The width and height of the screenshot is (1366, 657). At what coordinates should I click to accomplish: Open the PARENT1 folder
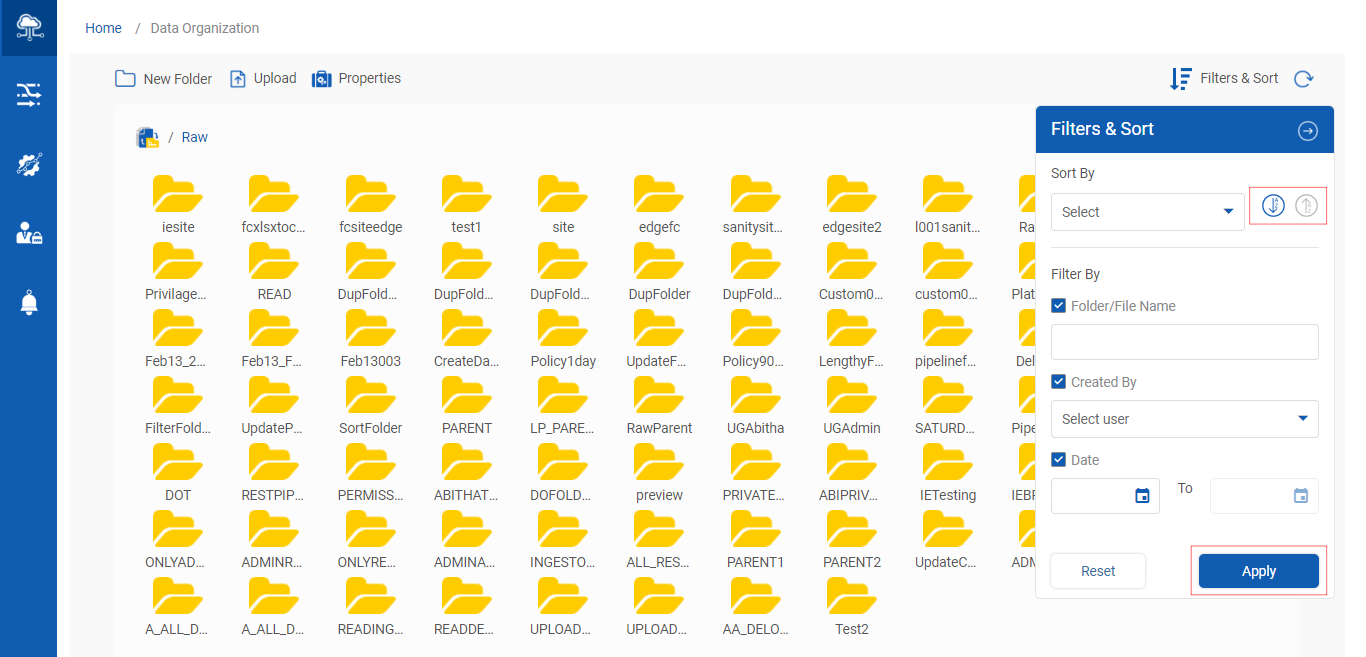pos(755,539)
